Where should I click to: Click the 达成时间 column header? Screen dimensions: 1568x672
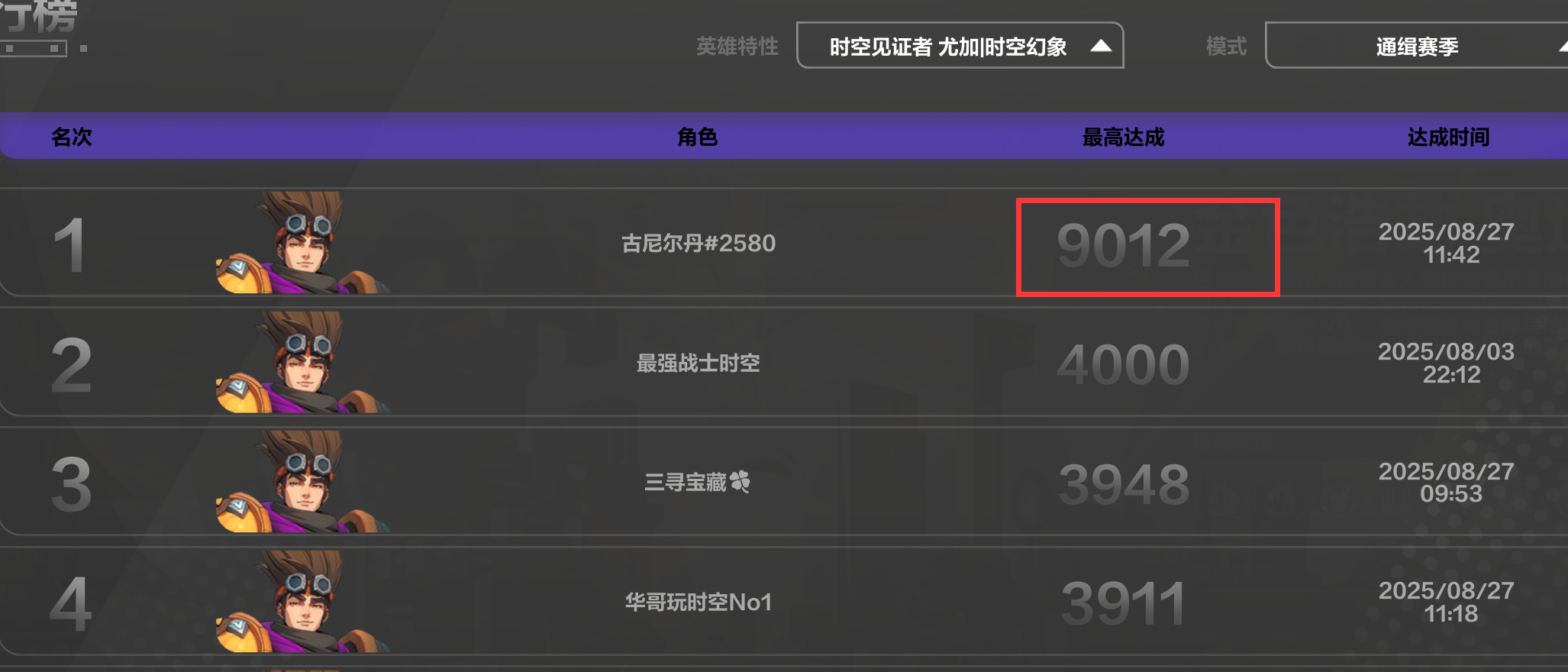click(1448, 137)
